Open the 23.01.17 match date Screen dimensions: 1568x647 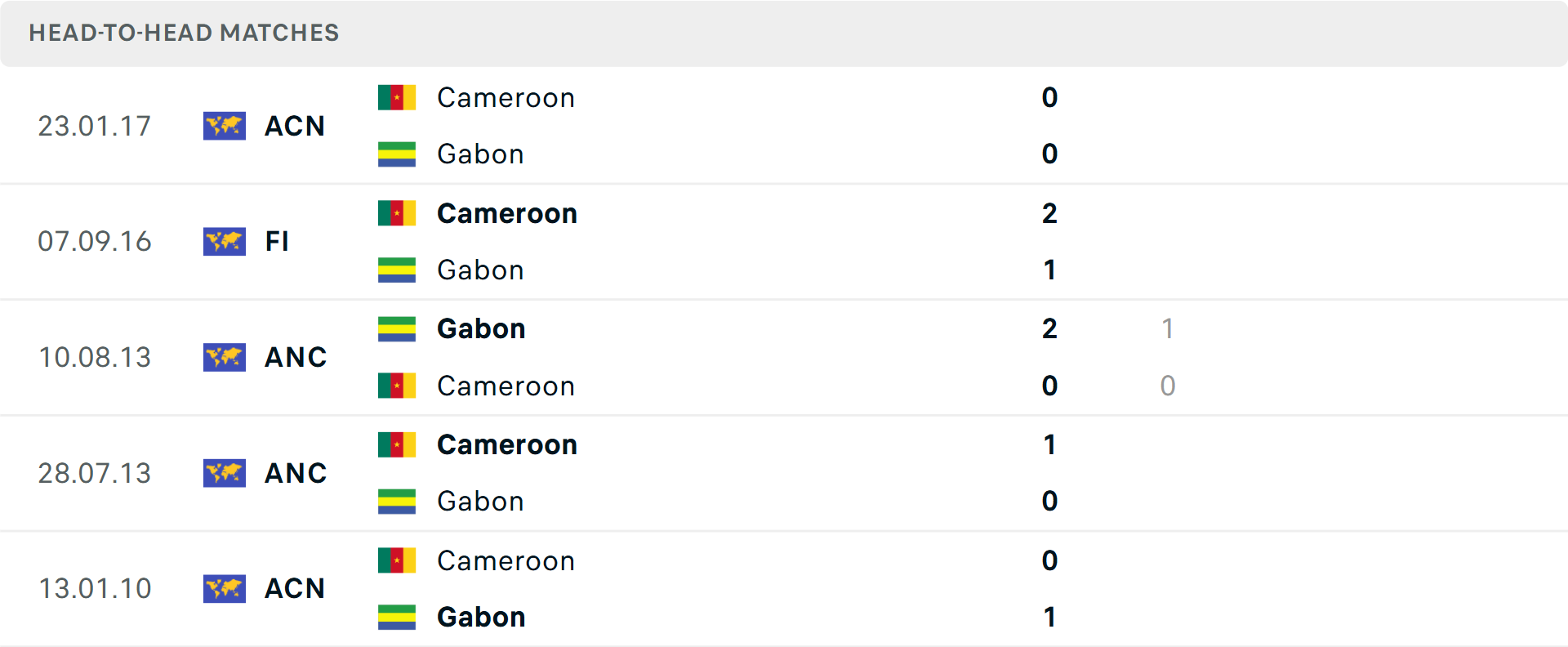[x=95, y=126]
